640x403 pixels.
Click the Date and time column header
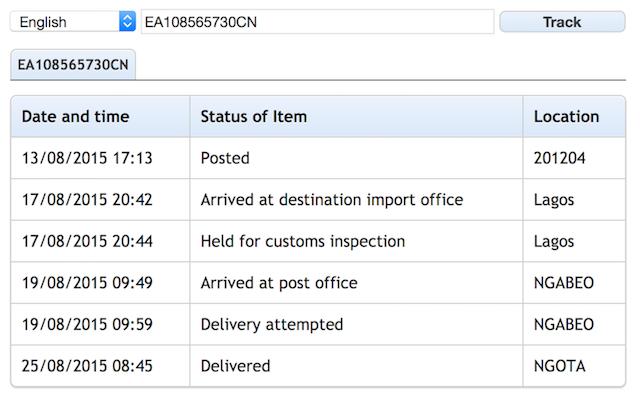tap(76, 117)
